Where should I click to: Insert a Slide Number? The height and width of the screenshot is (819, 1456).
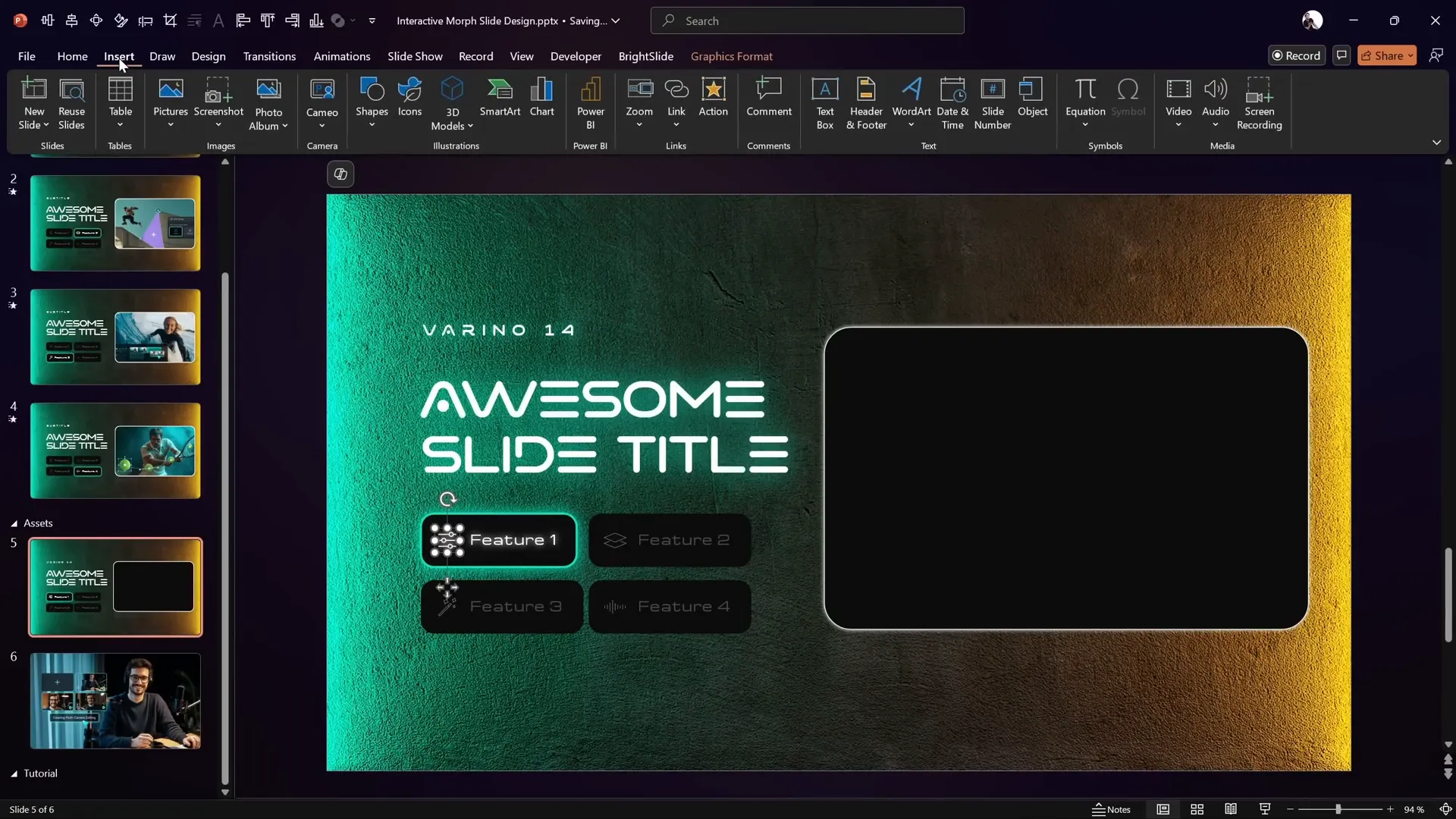point(993,104)
